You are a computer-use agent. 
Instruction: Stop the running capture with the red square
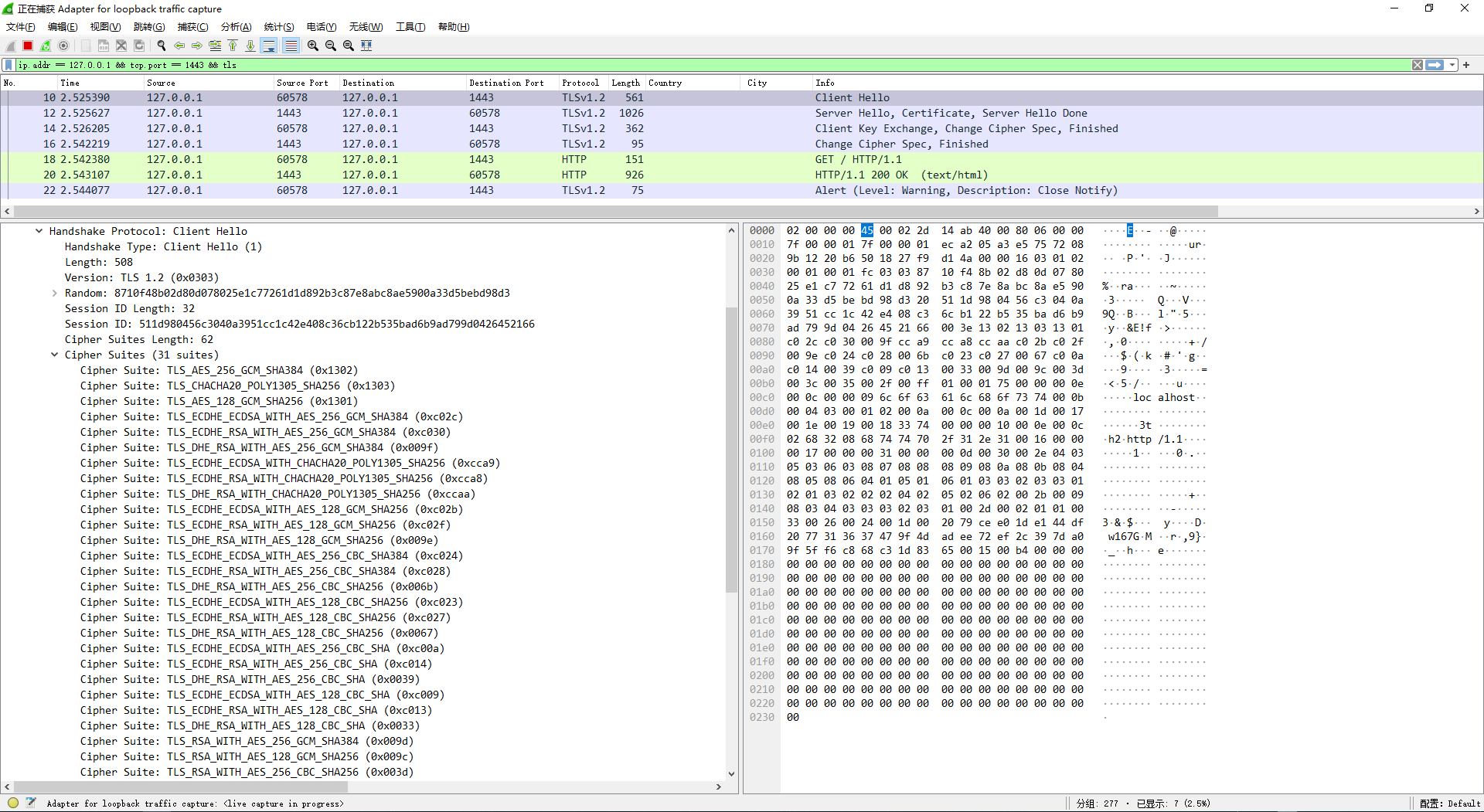28,46
